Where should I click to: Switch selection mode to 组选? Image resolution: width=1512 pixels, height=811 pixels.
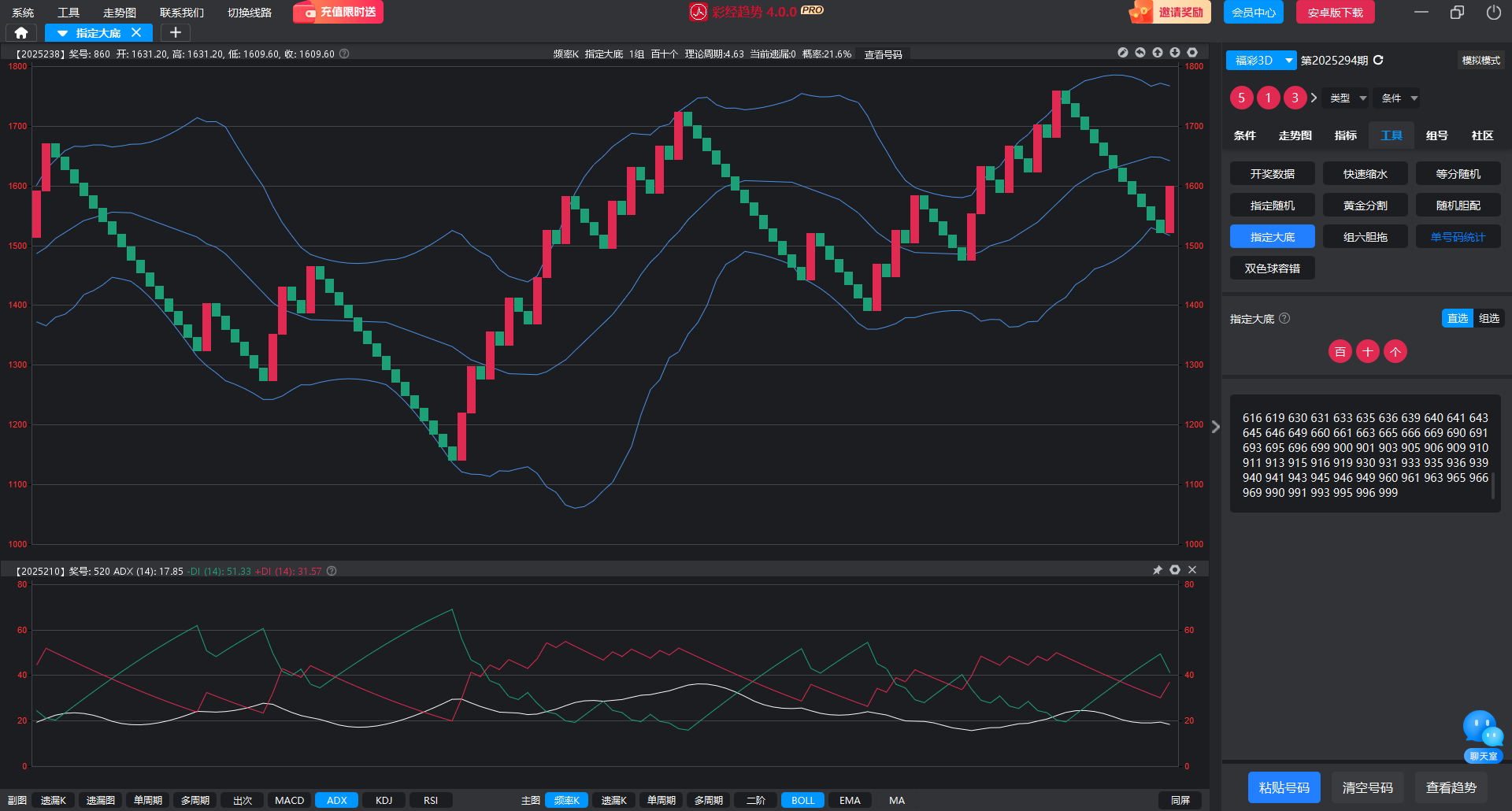pos(1489,319)
